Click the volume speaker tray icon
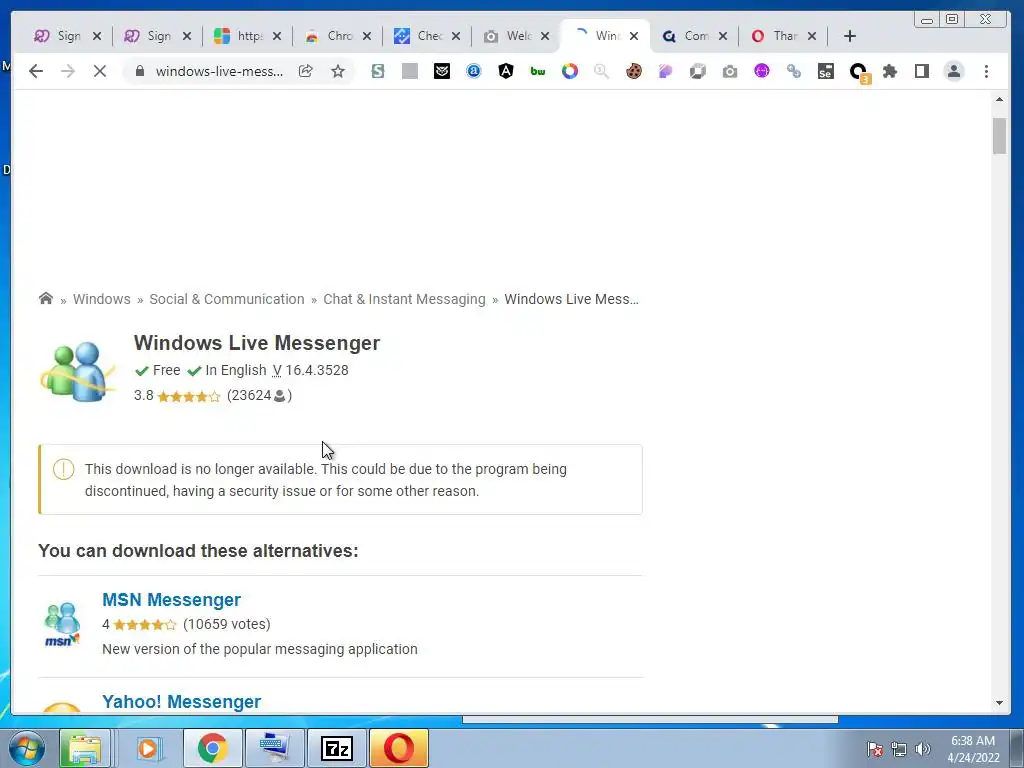This screenshot has height=768, width=1024. pos(922,749)
